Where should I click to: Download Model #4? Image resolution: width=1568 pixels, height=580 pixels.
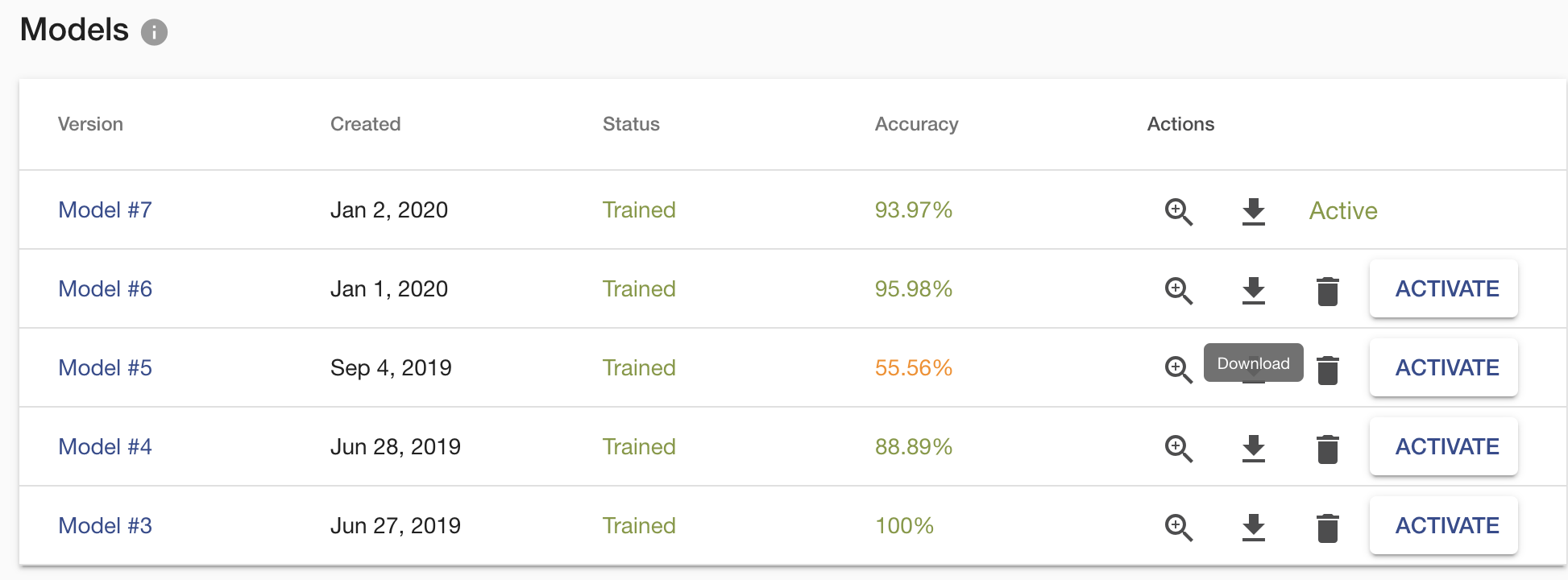1254,449
